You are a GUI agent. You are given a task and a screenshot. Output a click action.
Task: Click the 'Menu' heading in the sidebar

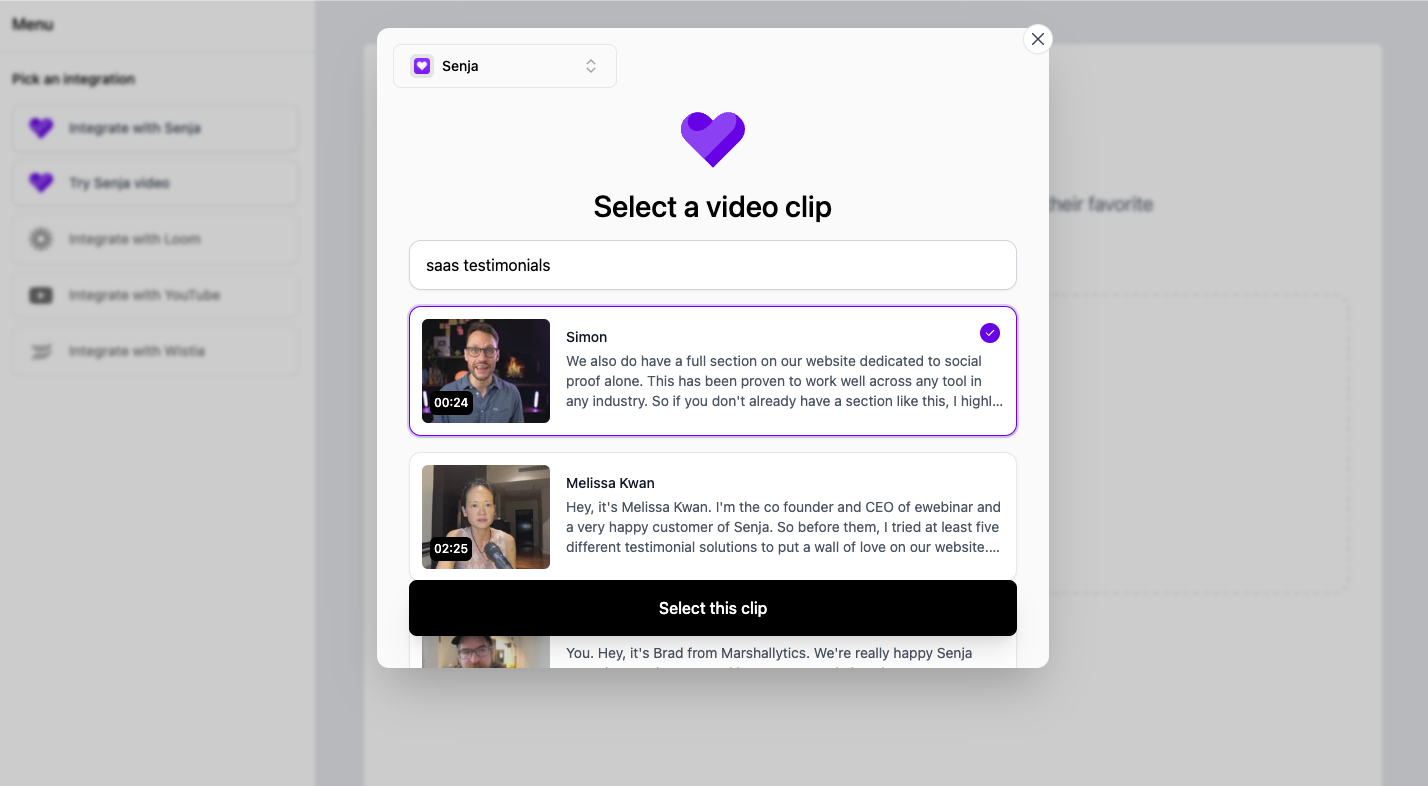(x=33, y=24)
